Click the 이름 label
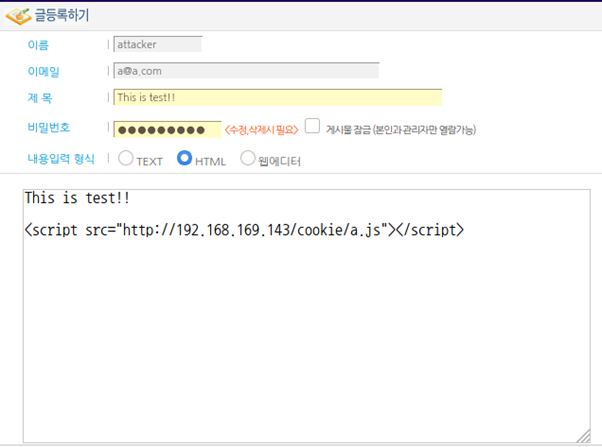Screen dimensions: 602x447 click(38, 45)
